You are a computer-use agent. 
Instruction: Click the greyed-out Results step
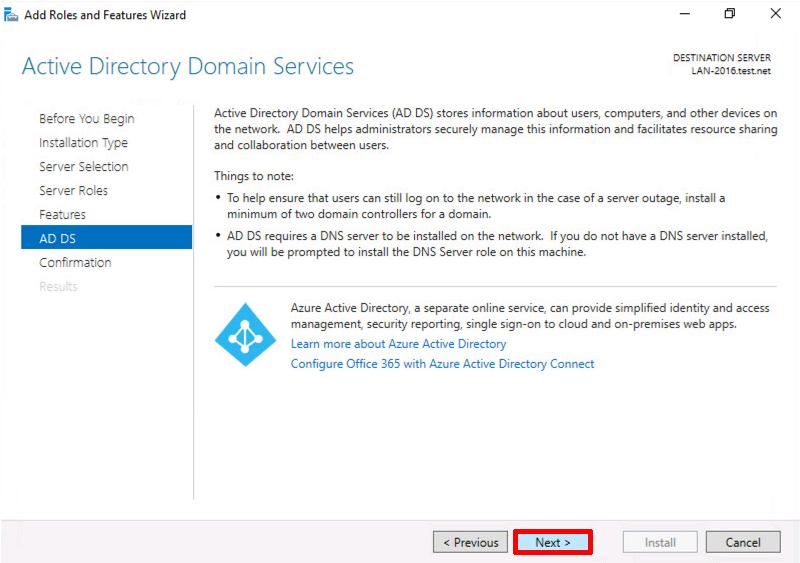click(x=58, y=286)
